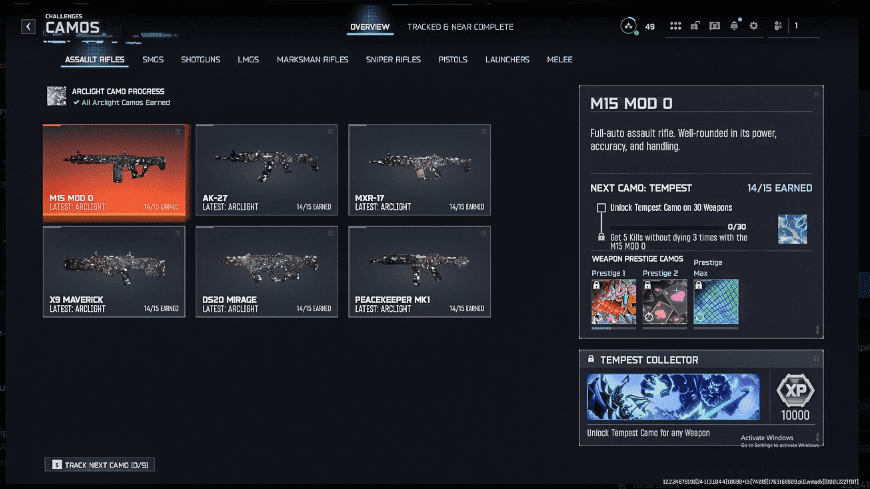Viewport: 870px width, 489px height.
Task: Open the chat message icon in top bar
Action: [714, 26]
